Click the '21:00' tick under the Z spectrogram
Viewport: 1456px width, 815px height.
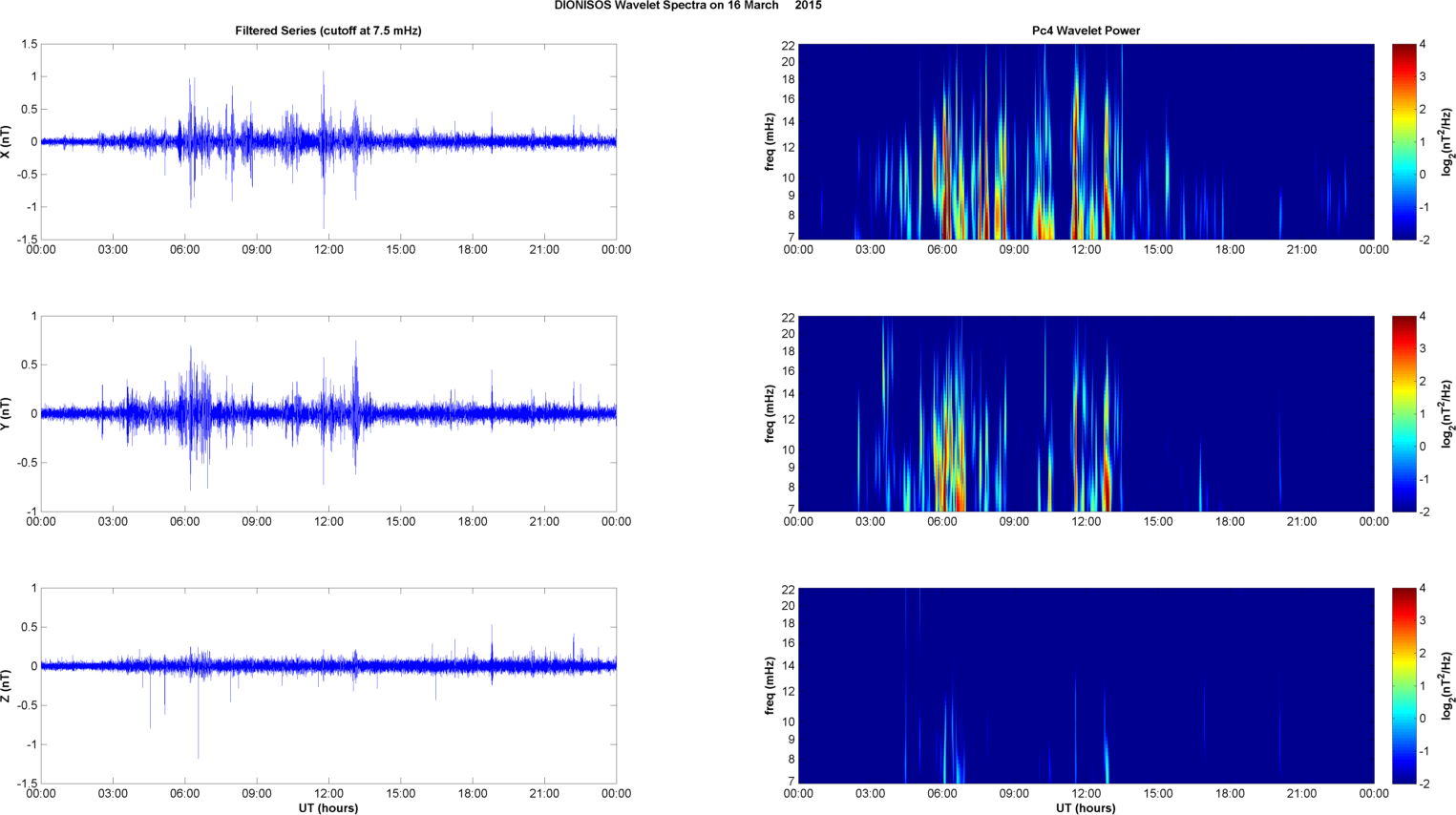coord(1302,794)
